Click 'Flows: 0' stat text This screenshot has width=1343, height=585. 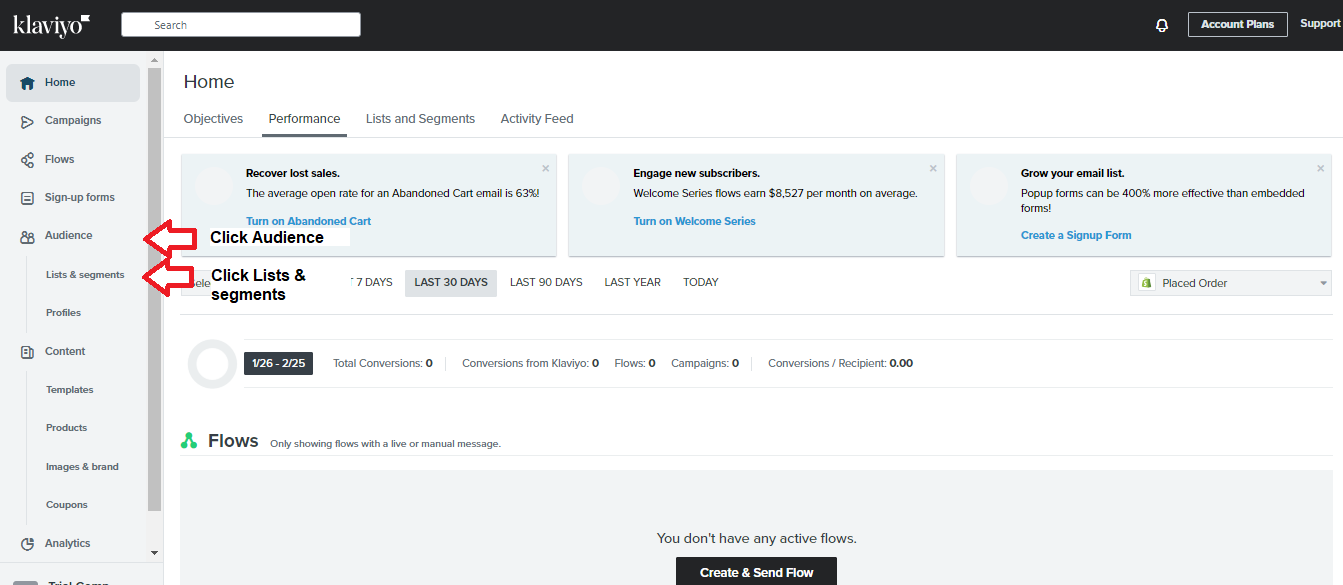tap(635, 363)
